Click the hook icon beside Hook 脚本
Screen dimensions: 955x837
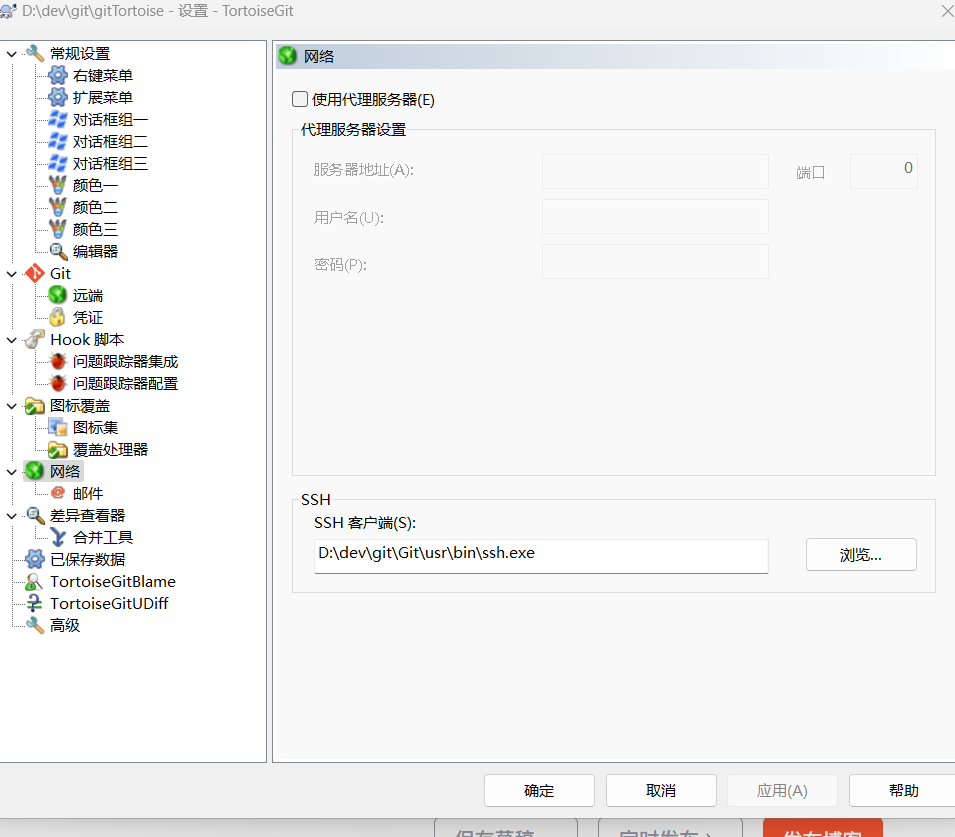click(35, 339)
